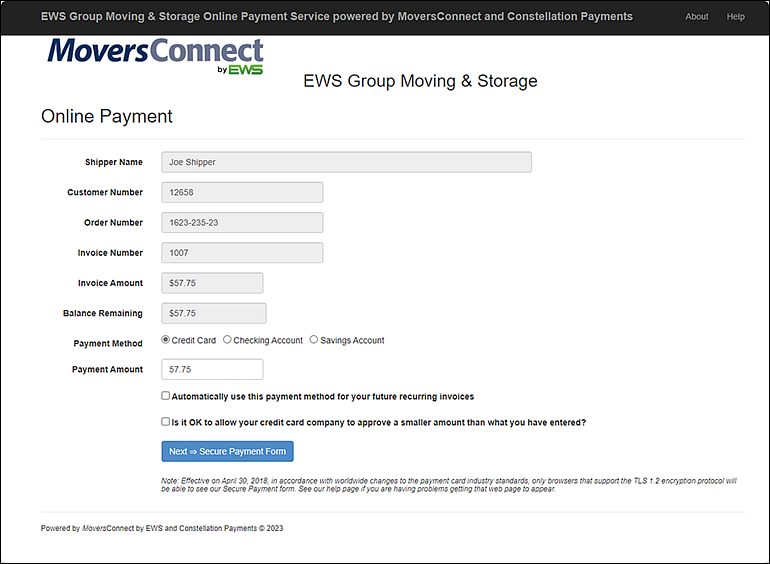Click the Payment Amount label
Image resolution: width=770 pixels, height=564 pixels.
tap(108, 369)
